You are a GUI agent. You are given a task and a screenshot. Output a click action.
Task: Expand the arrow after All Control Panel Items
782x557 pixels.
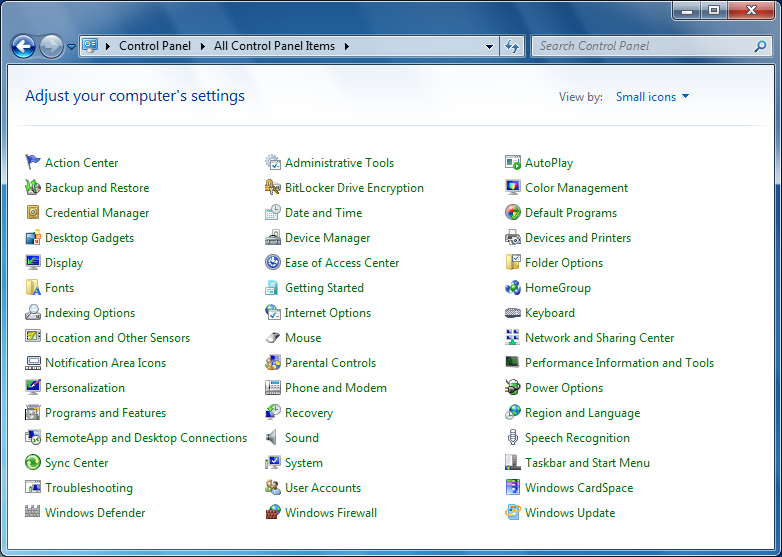[x=346, y=46]
